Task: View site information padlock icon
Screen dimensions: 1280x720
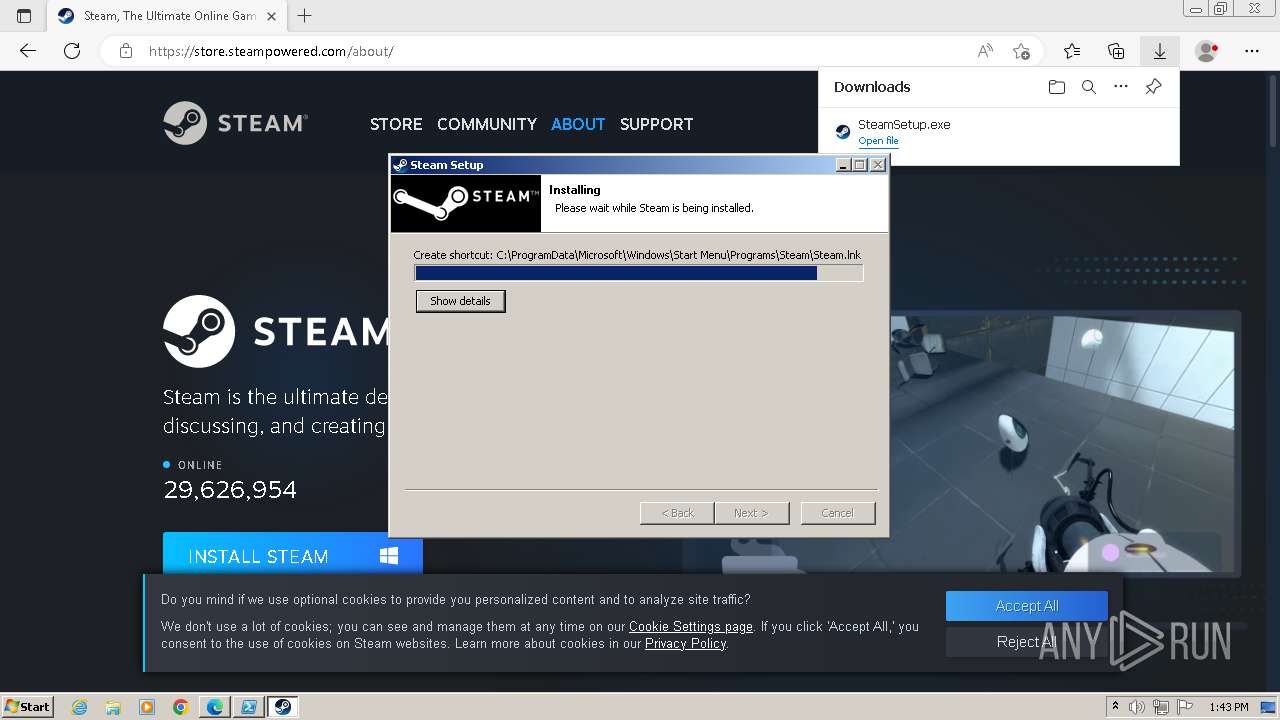Action: 126,51
